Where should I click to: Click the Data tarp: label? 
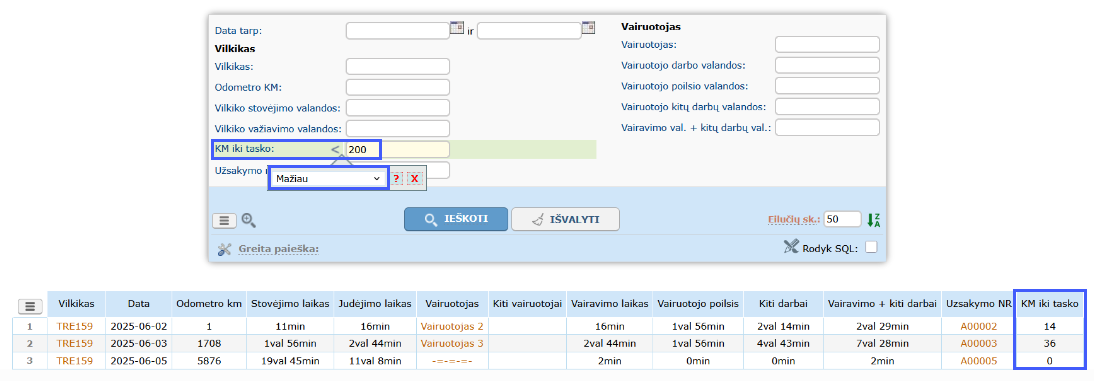[x=238, y=31]
